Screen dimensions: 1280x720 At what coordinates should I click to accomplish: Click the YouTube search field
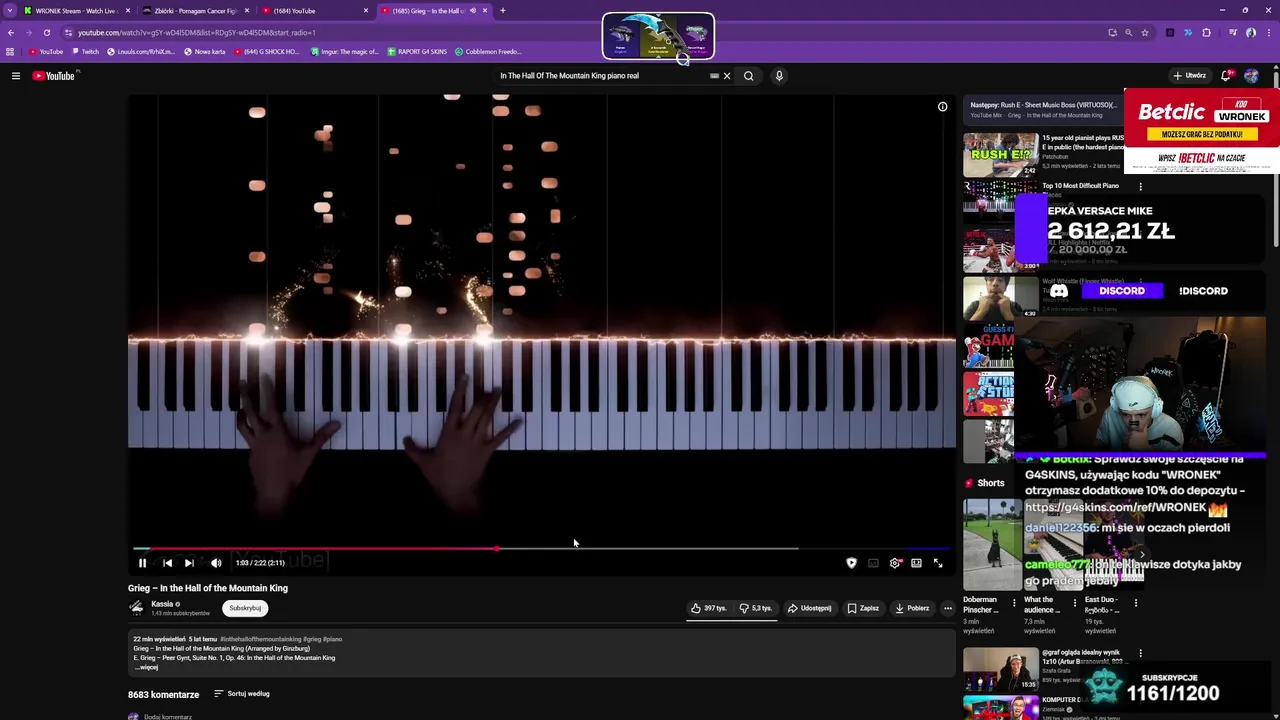[x=600, y=76]
